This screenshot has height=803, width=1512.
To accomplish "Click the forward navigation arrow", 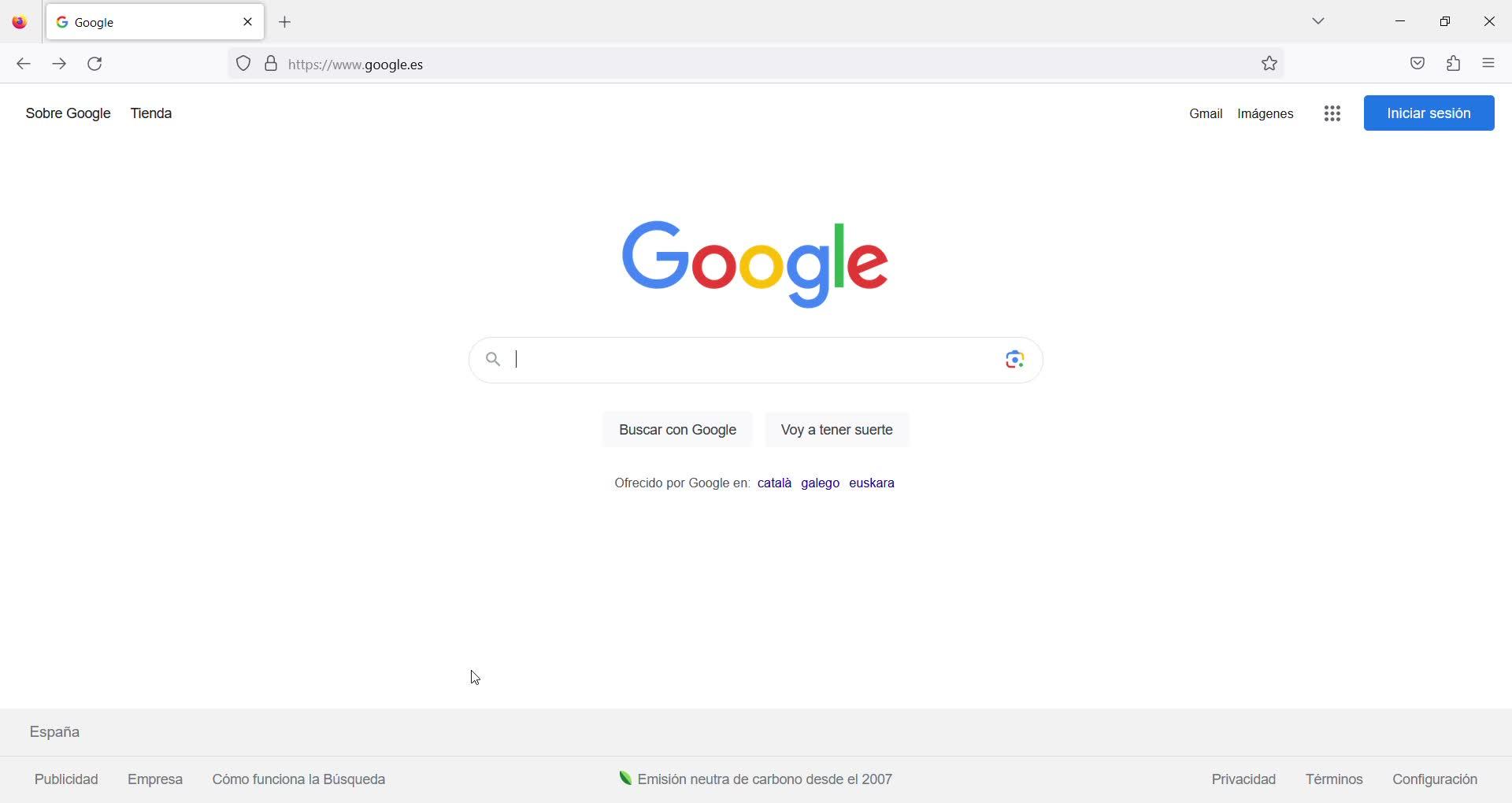I will pos(59,64).
